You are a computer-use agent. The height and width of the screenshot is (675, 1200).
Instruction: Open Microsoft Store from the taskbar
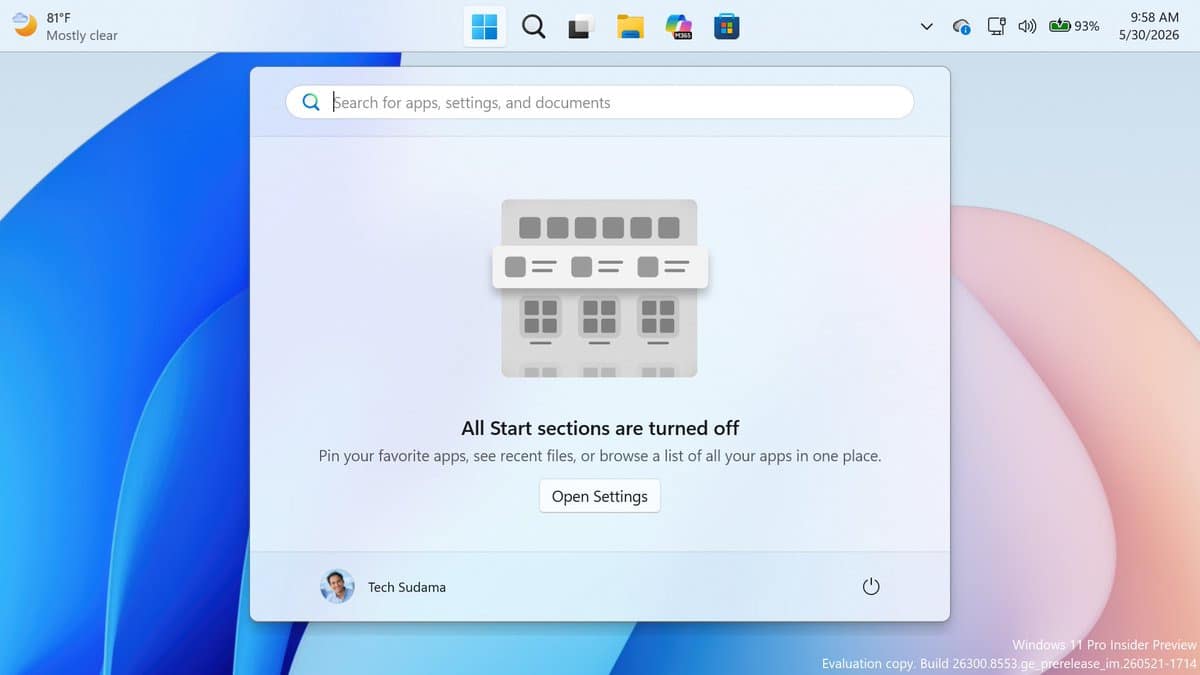coord(727,27)
